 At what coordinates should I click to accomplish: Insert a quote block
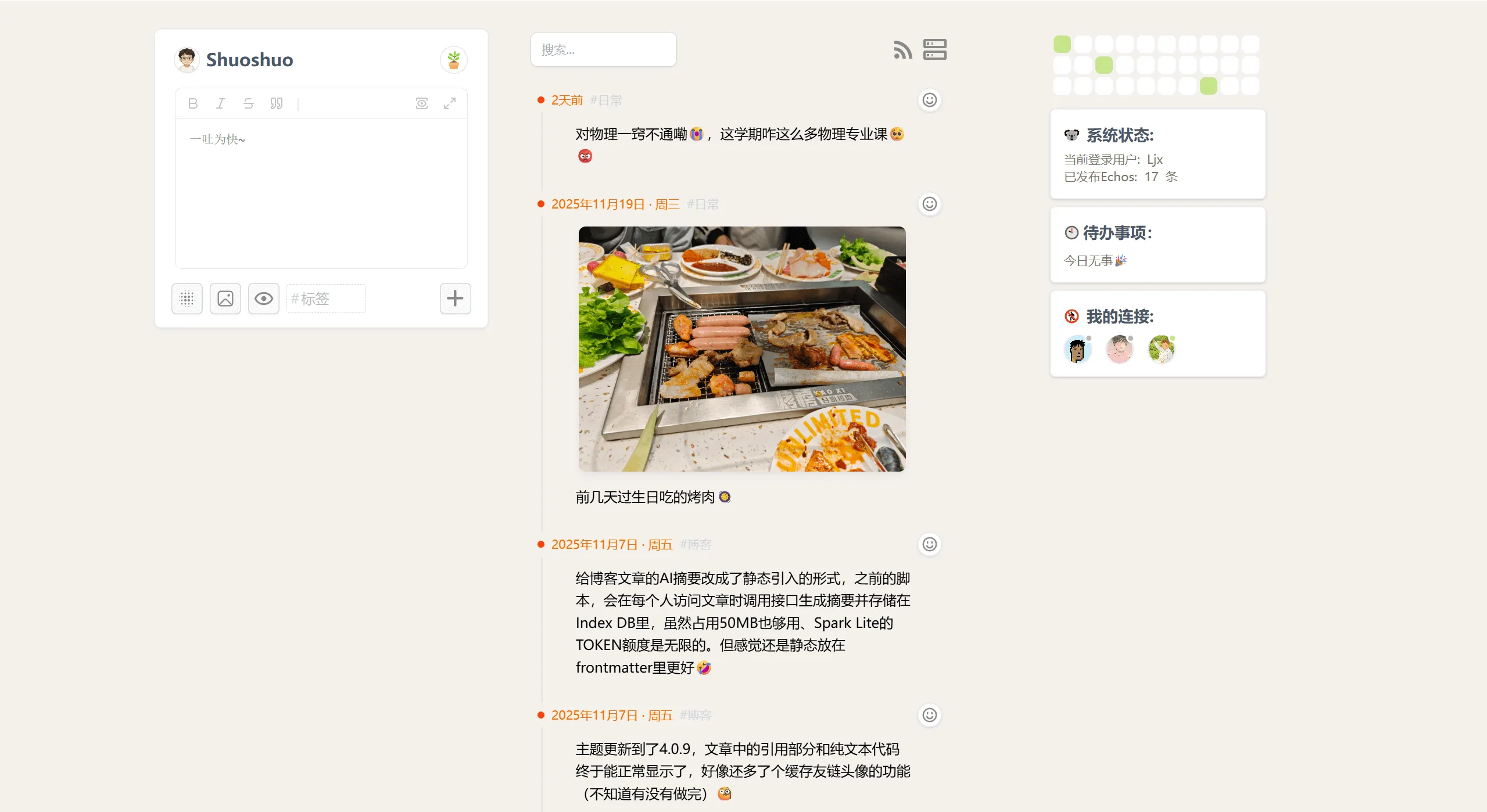tap(277, 103)
